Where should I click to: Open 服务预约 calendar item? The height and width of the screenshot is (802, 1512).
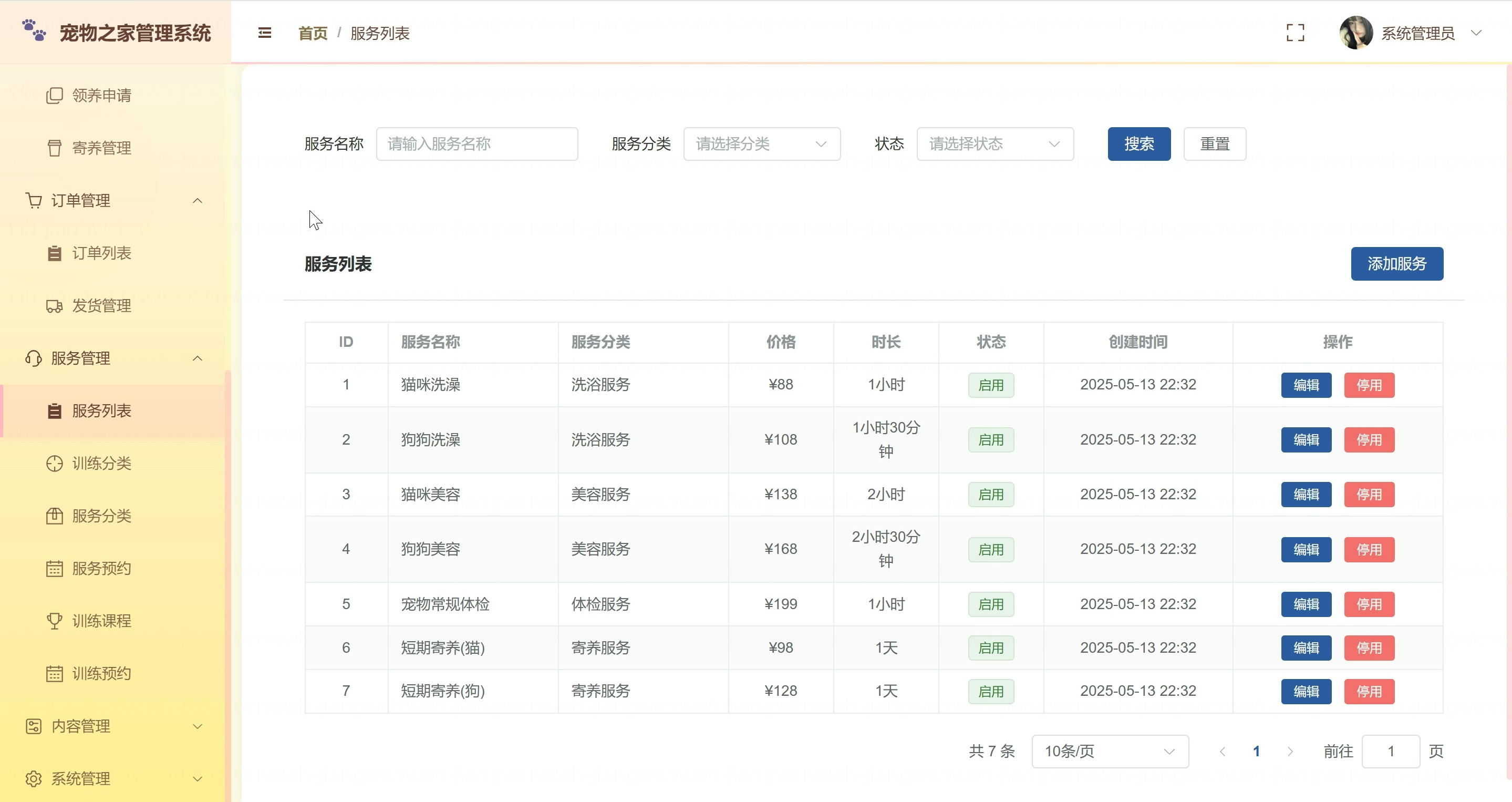pyautogui.click(x=101, y=568)
